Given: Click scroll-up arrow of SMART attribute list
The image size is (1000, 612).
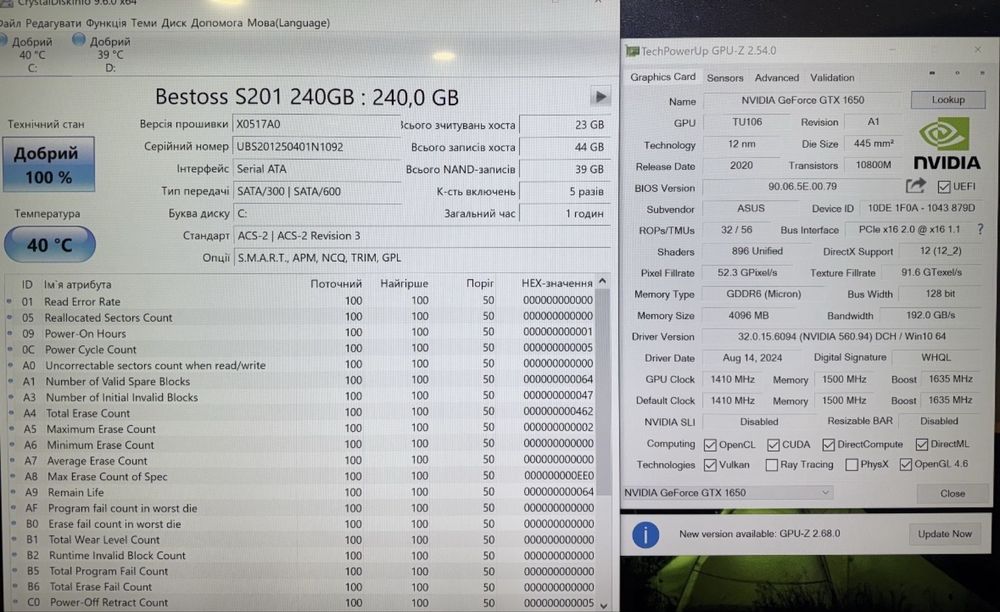Looking at the screenshot, I should coord(603,281).
